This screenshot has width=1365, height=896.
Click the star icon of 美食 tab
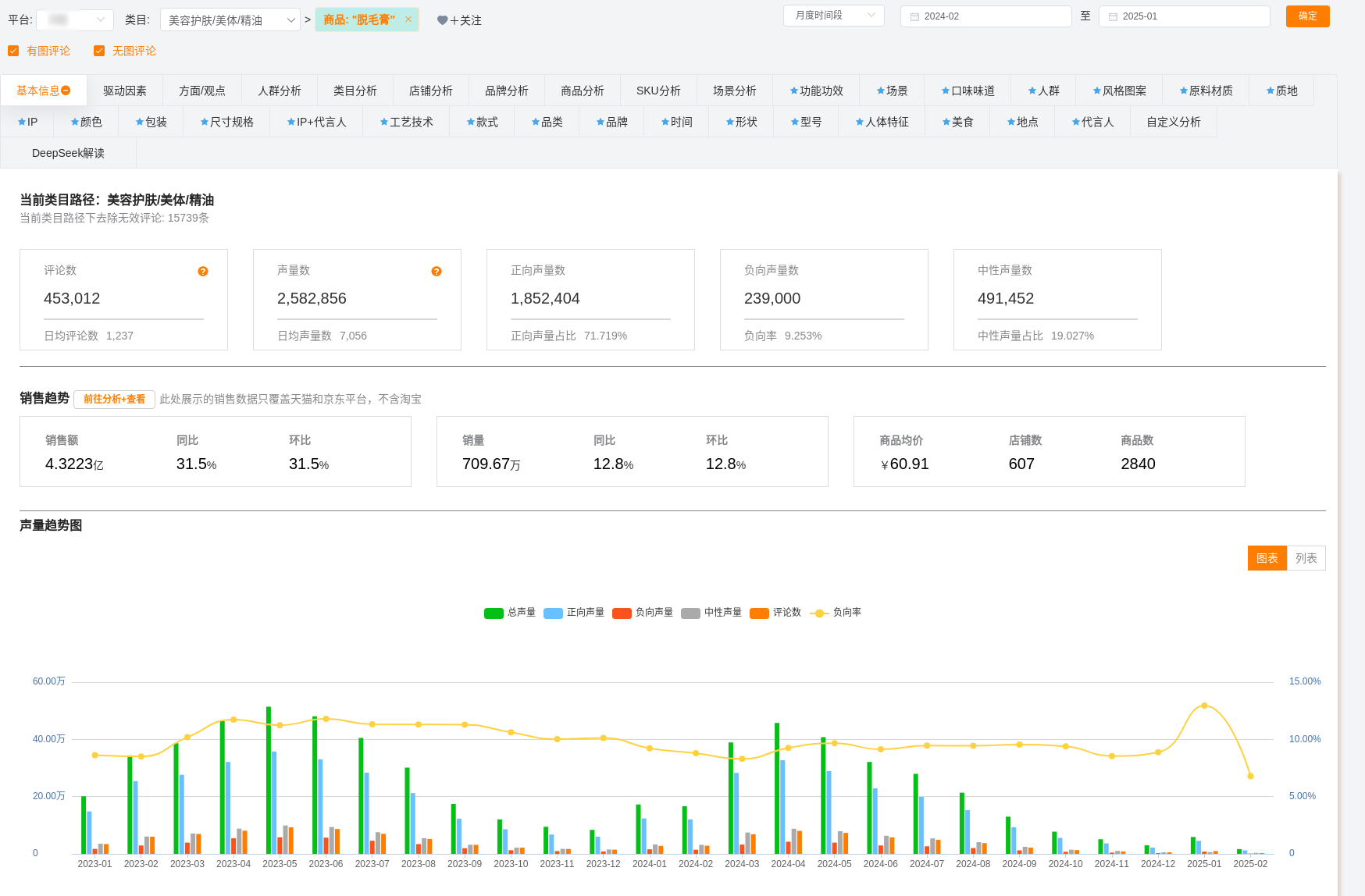pyautogui.click(x=946, y=122)
